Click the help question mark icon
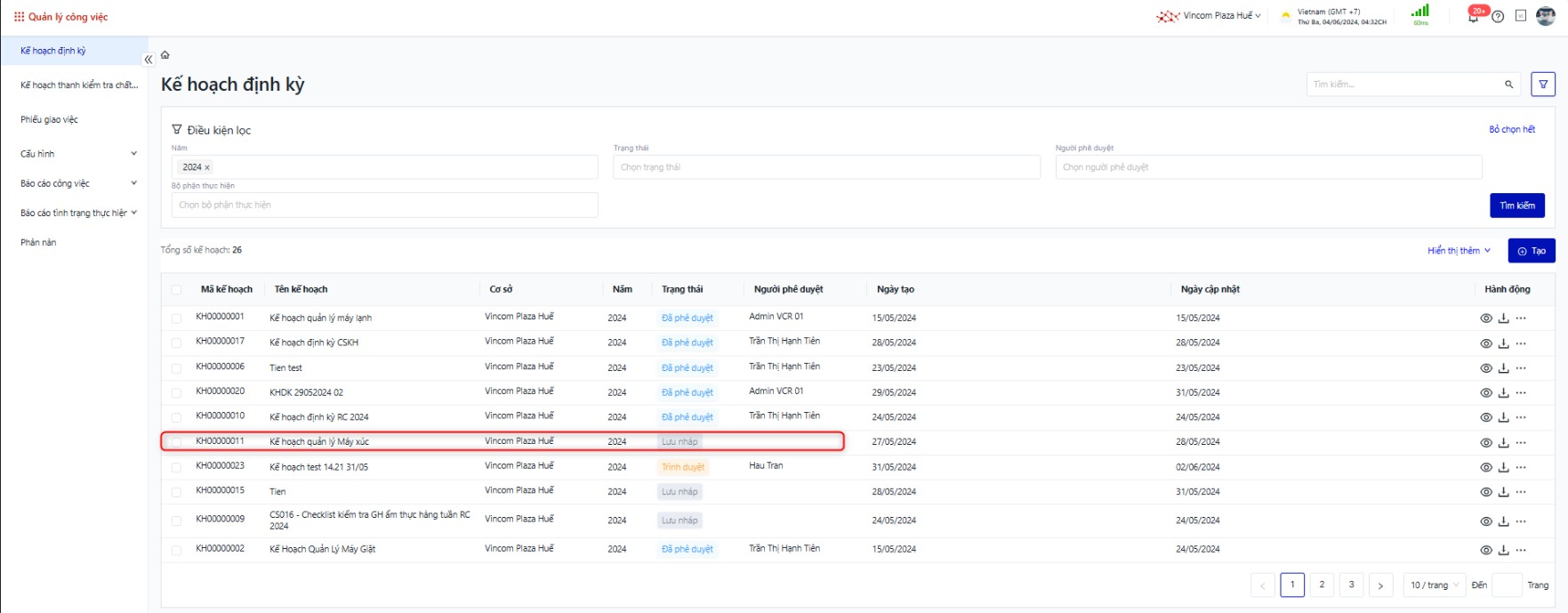Screen dimensions: 1568x613 coord(1498,17)
